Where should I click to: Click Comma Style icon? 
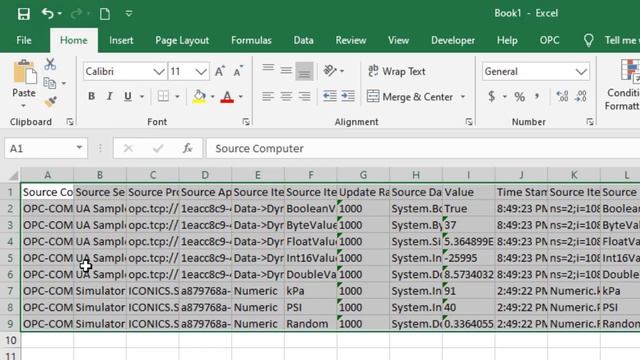point(537,96)
